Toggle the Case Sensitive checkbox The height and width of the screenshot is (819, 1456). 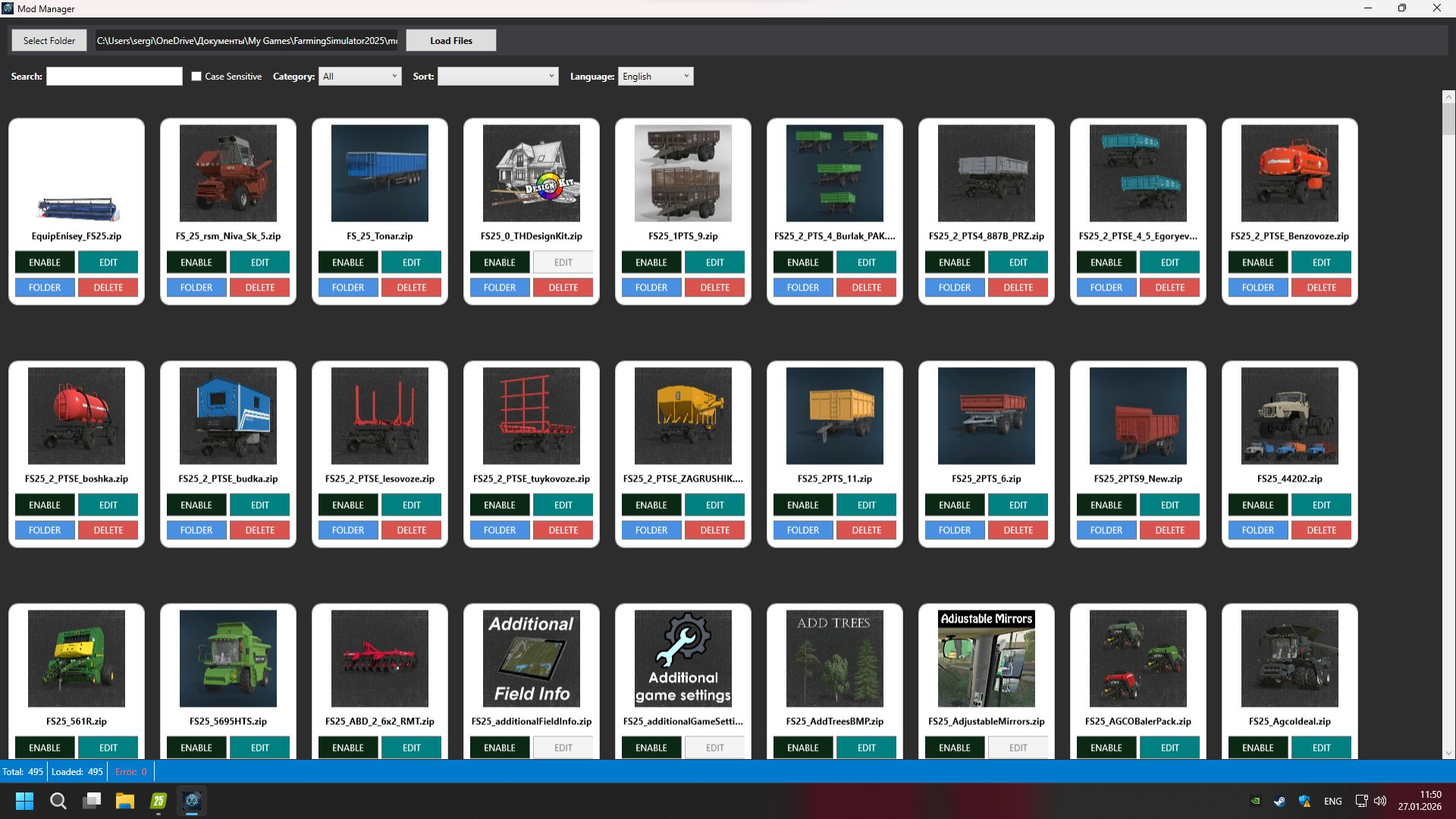[196, 76]
